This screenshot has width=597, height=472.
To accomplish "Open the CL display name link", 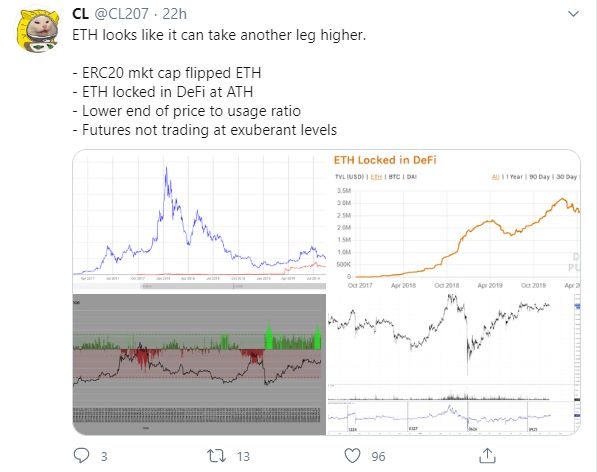I will (x=80, y=14).
